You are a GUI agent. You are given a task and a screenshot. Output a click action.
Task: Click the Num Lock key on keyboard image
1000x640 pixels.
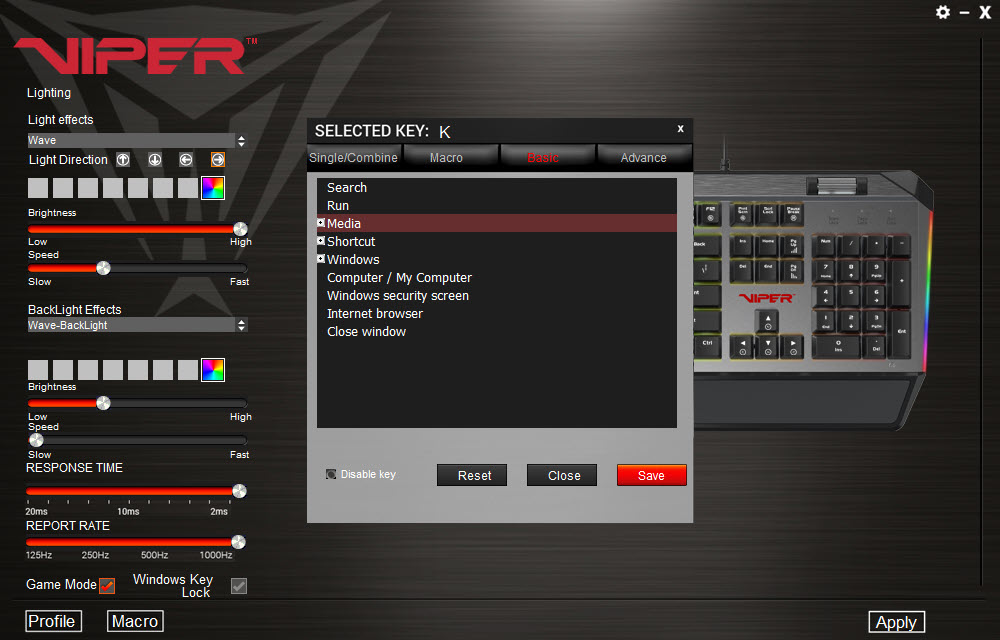[x=825, y=245]
